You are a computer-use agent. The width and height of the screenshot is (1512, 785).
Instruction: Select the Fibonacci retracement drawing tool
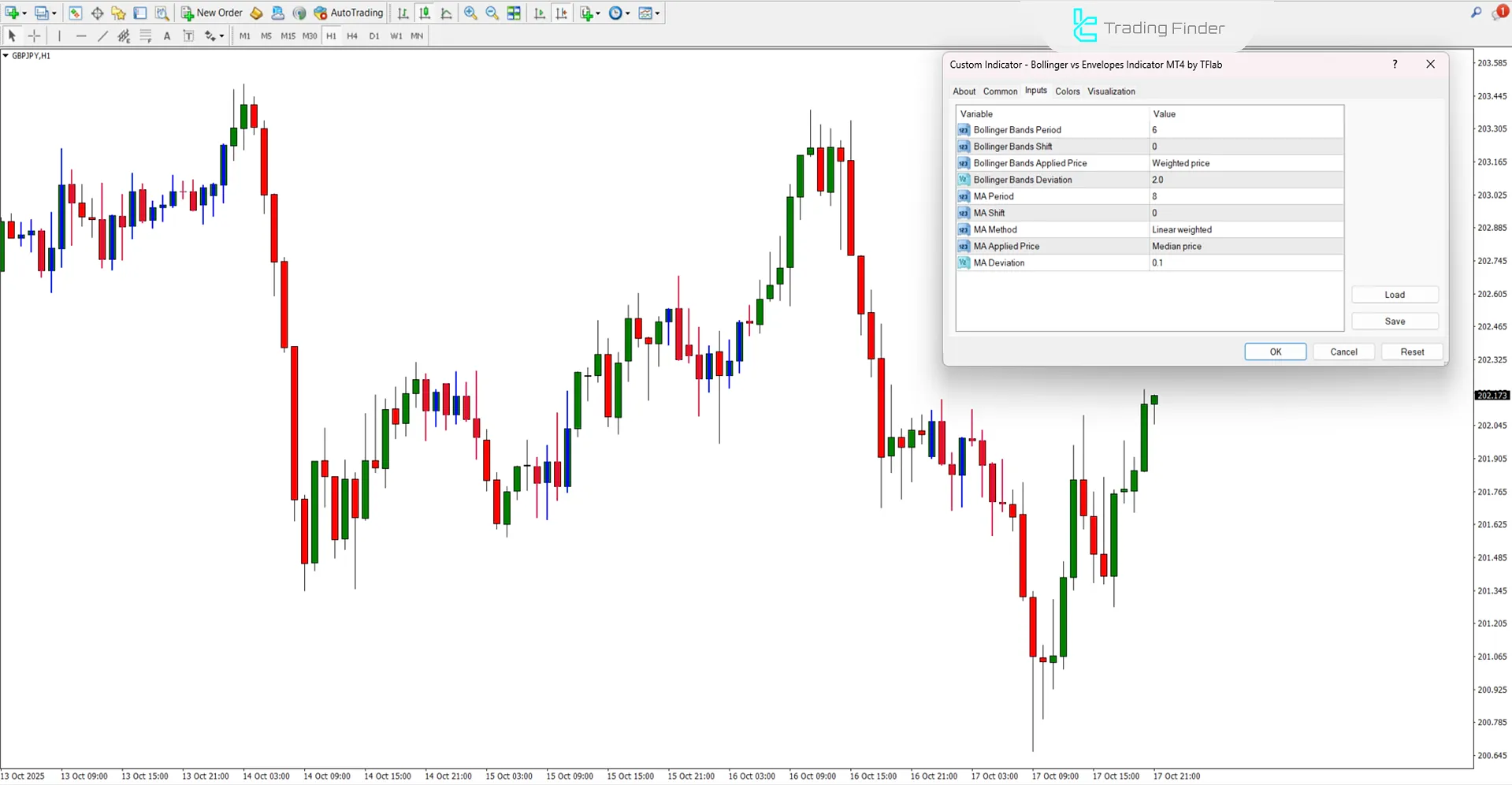click(146, 35)
